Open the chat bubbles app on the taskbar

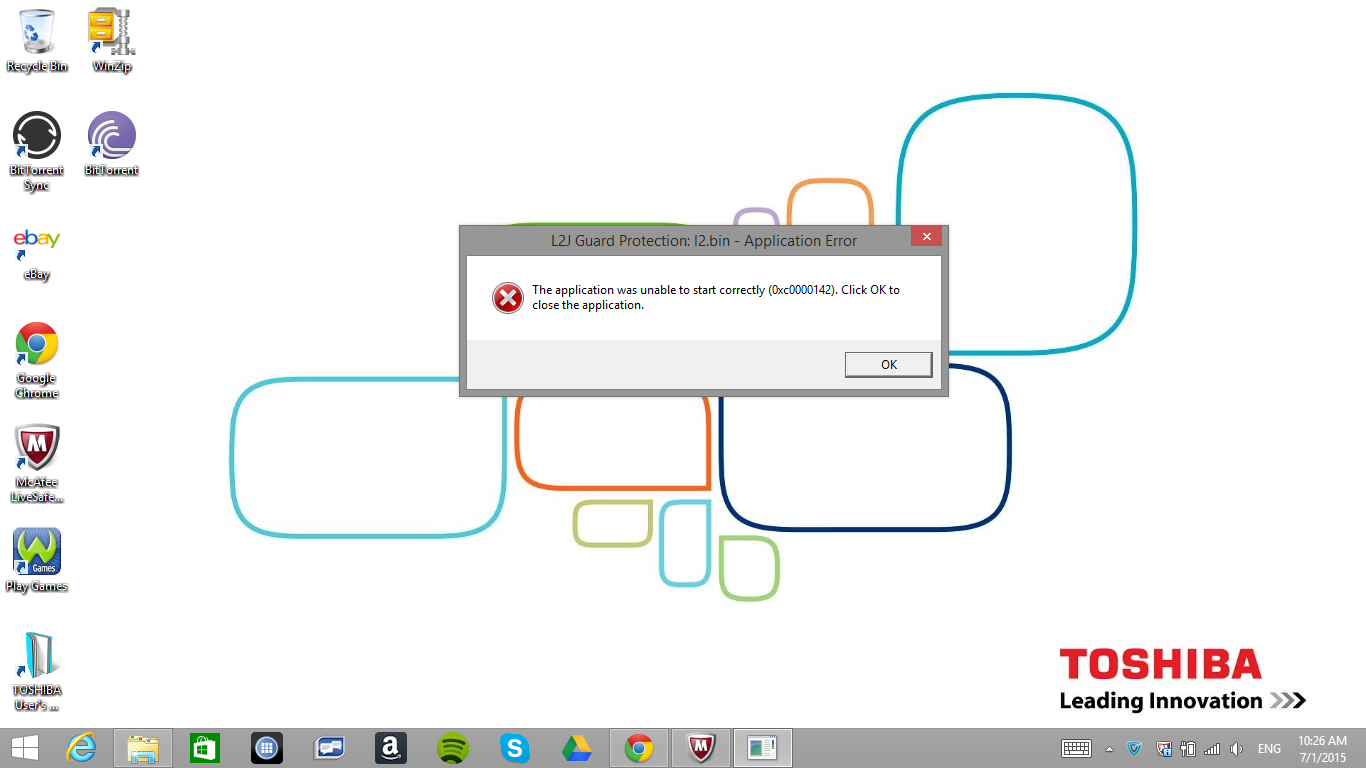pyautogui.click(x=329, y=748)
